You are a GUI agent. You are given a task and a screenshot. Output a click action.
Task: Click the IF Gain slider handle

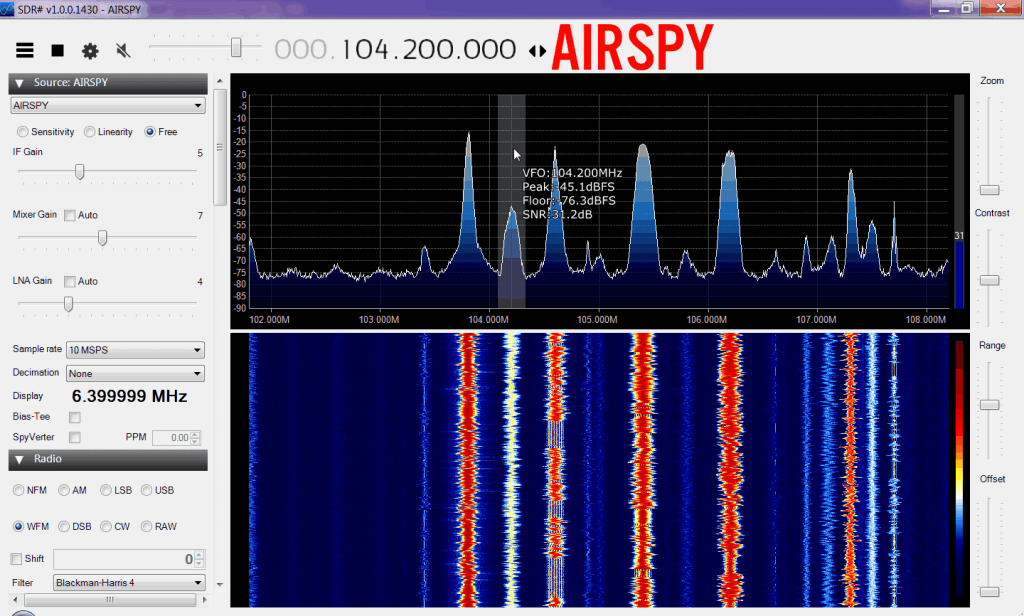pos(79,172)
